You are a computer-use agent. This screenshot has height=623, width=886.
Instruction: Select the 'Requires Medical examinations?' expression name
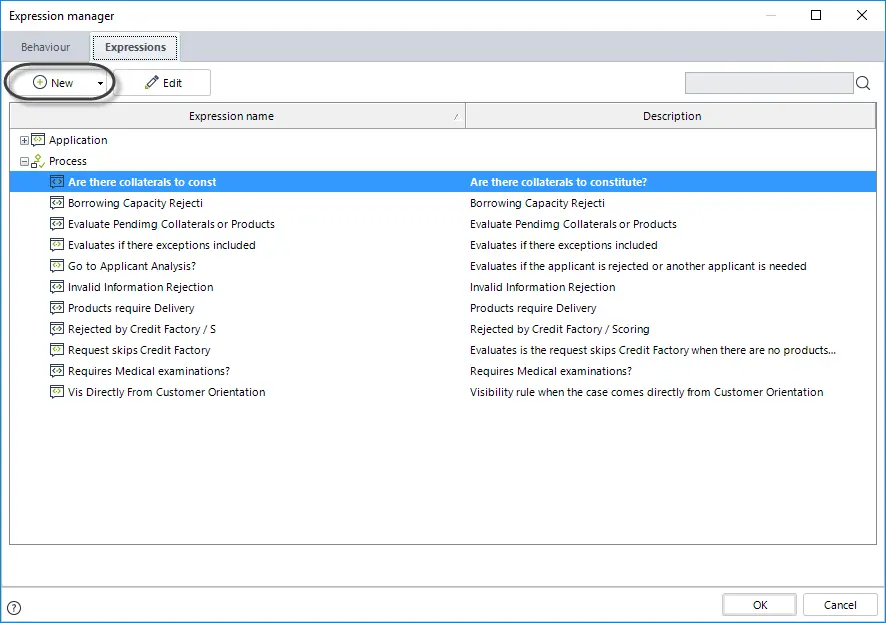point(149,371)
